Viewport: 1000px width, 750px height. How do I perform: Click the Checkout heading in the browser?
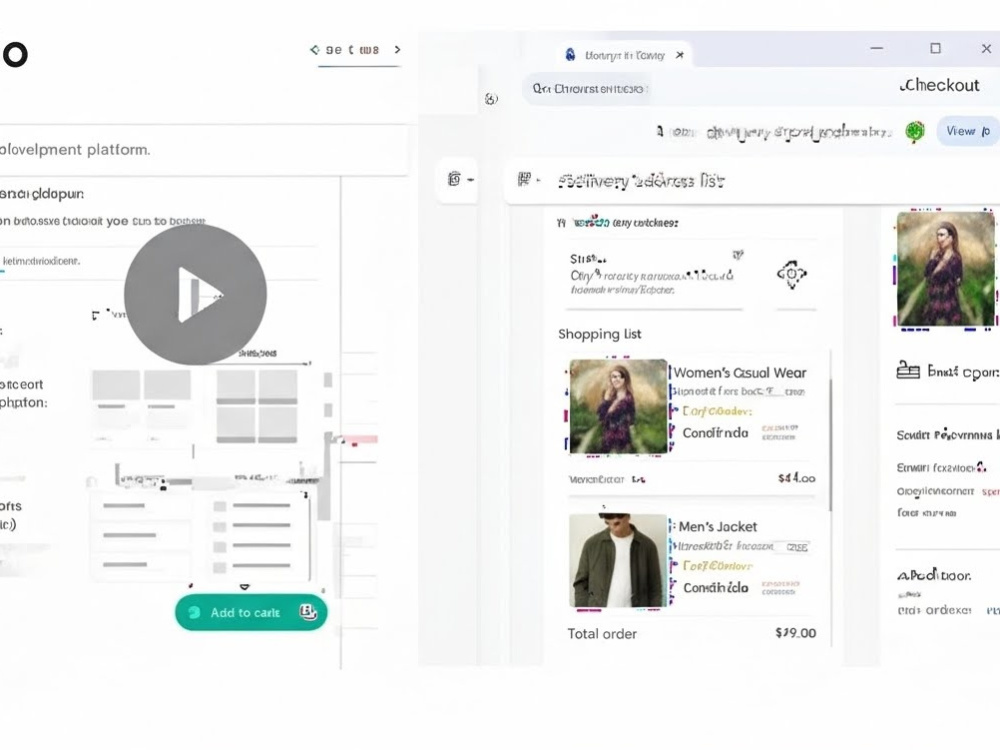[939, 85]
